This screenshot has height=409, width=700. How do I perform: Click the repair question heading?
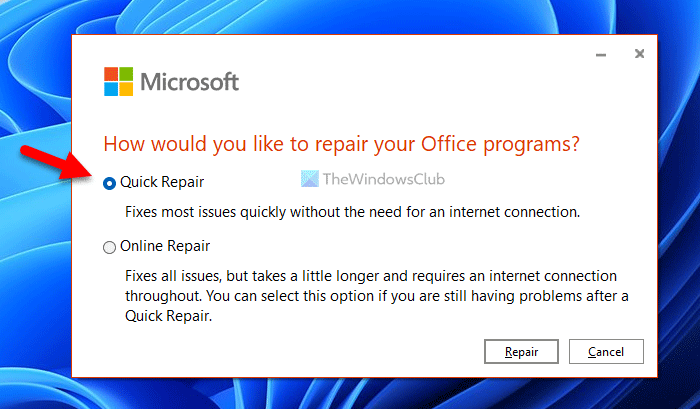pyautogui.click(x=341, y=143)
